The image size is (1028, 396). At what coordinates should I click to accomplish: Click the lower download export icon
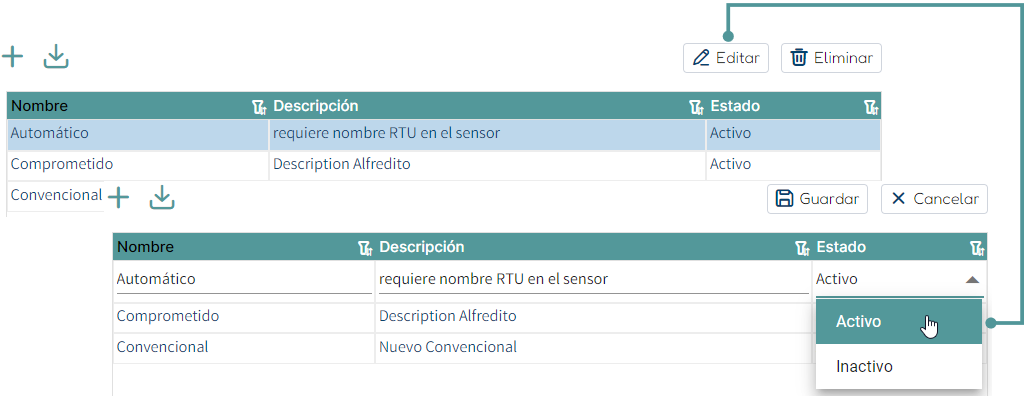162,197
